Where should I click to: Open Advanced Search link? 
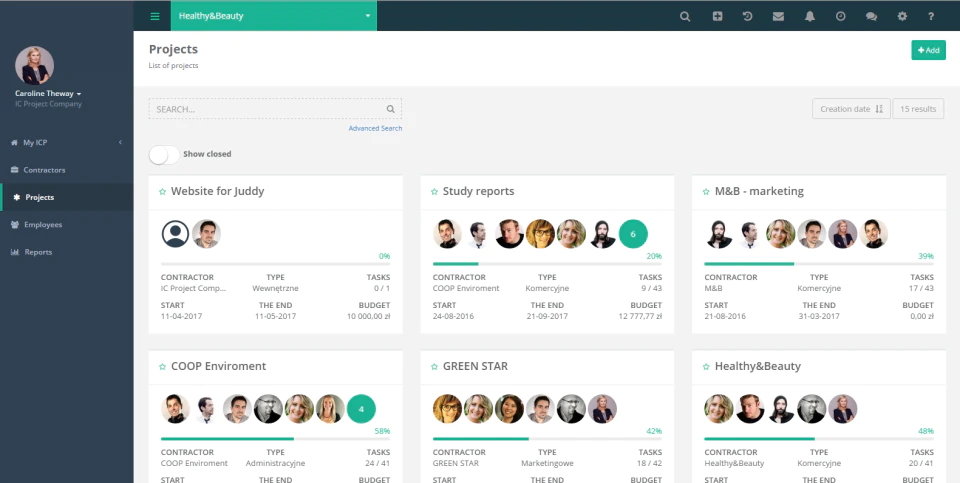375,128
